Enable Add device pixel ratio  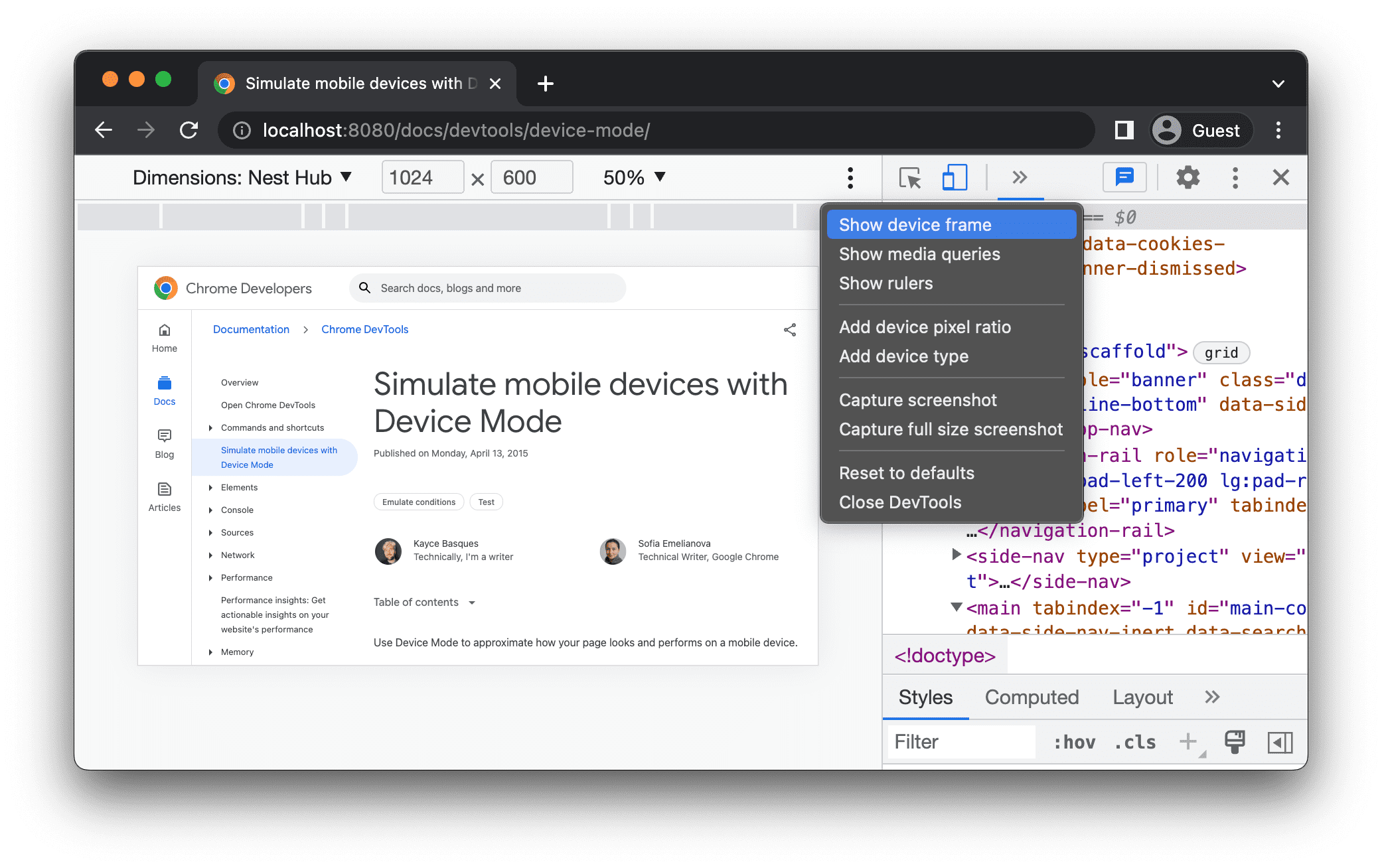924,326
